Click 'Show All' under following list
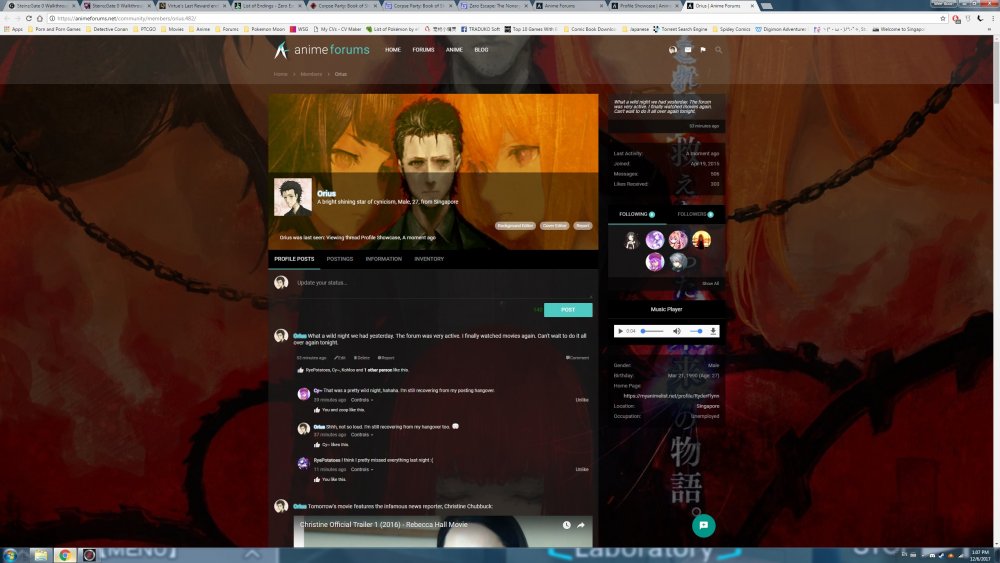 [x=710, y=283]
